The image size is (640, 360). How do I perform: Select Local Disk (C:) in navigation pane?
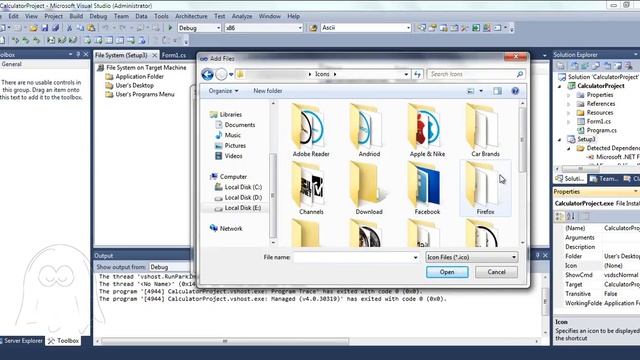(243, 187)
